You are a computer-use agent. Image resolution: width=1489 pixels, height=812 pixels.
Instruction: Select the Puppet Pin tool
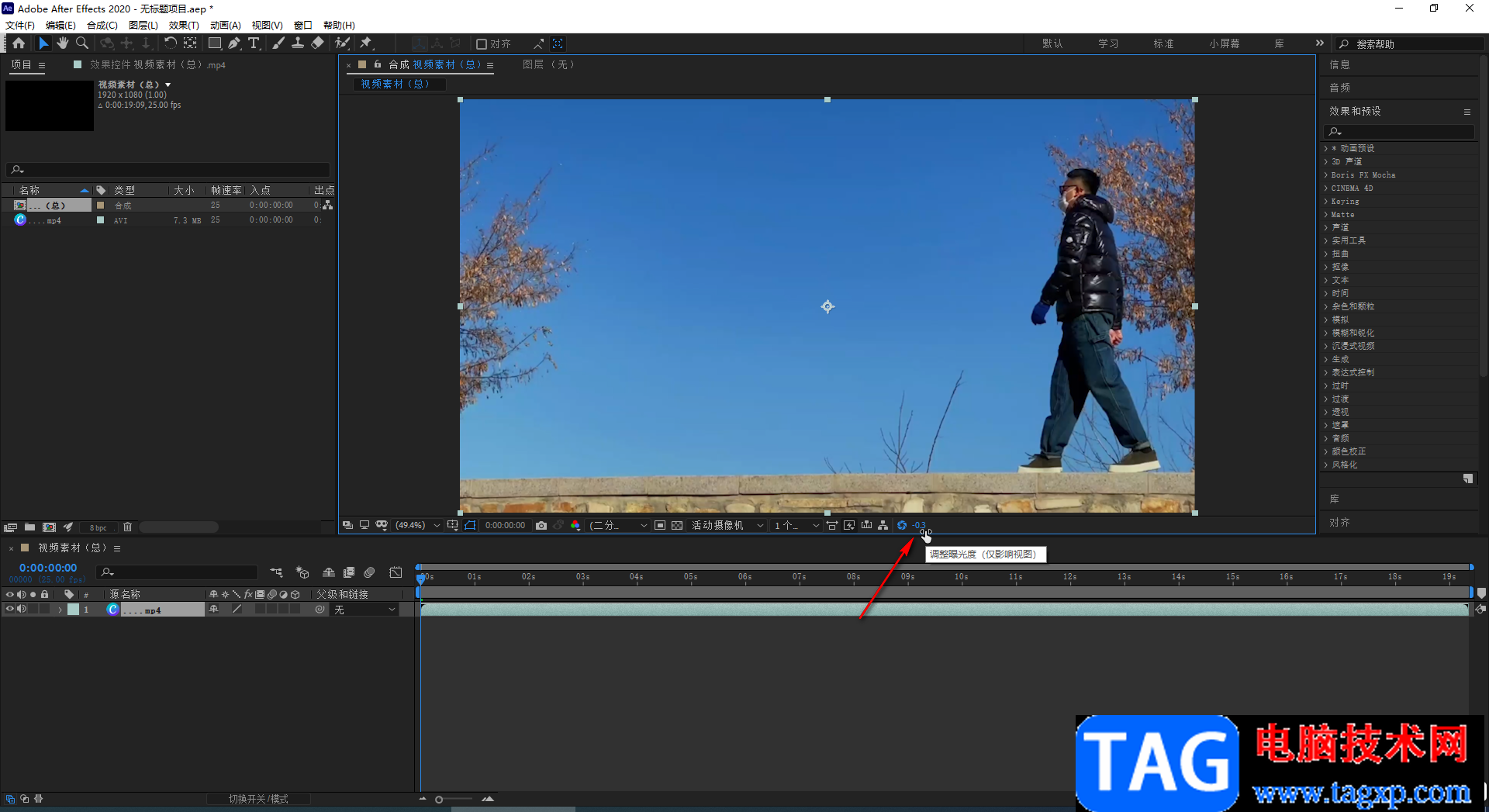[x=366, y=43]
